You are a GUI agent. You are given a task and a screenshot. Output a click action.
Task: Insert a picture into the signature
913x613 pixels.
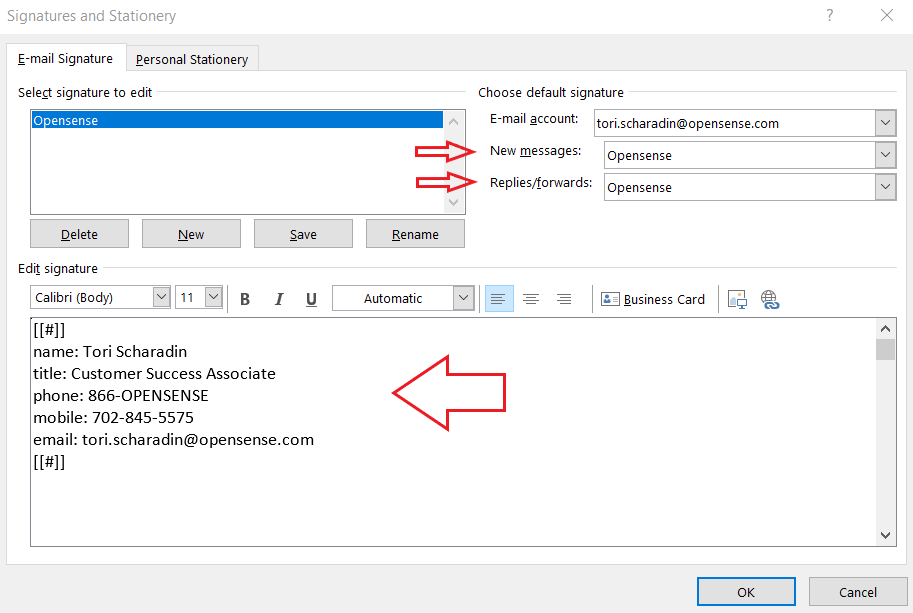[x=737, y=299]
